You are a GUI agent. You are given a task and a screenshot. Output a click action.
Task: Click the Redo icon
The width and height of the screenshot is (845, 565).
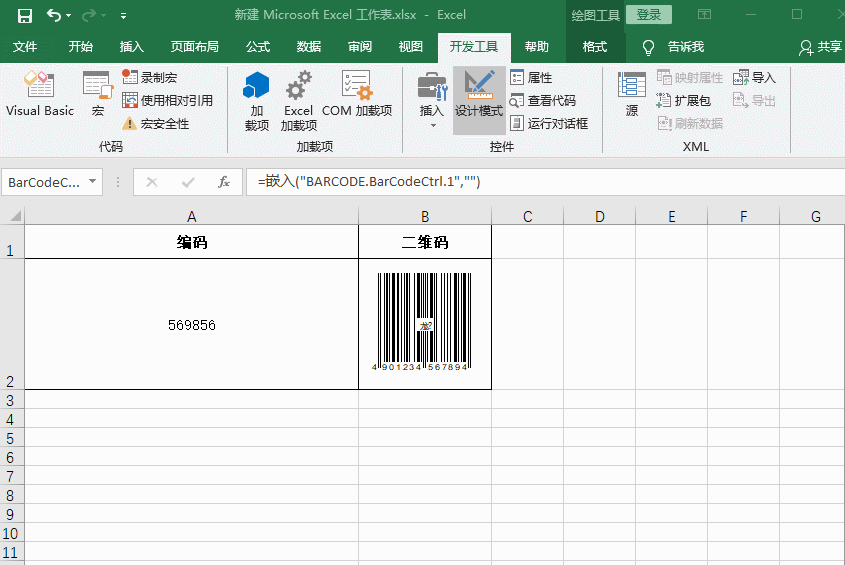click(x=88, y=16)
